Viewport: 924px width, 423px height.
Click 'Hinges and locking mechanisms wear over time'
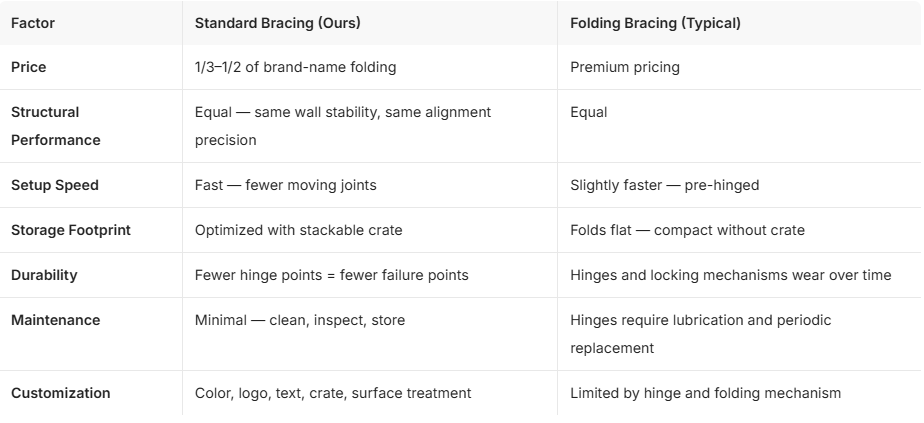point(731,275)
